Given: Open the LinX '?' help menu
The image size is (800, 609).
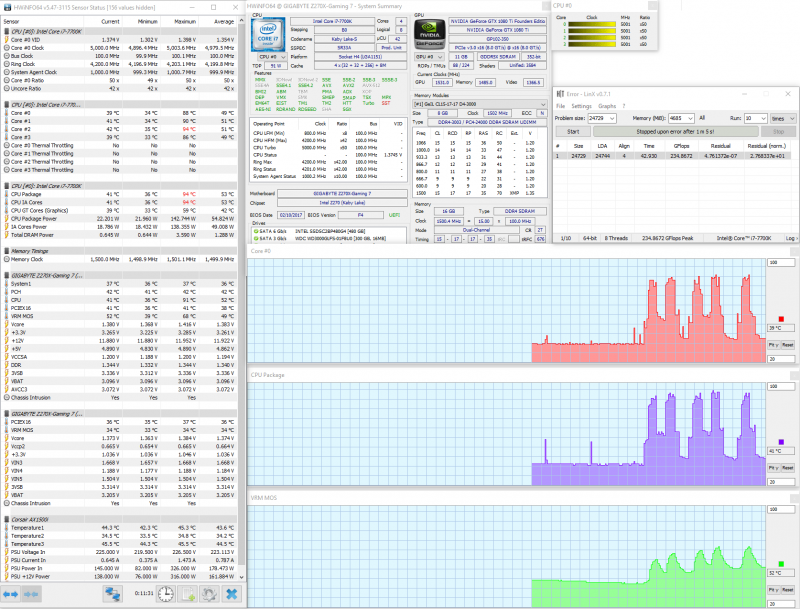Looking at the screenshot, I should tap(623, 106).
